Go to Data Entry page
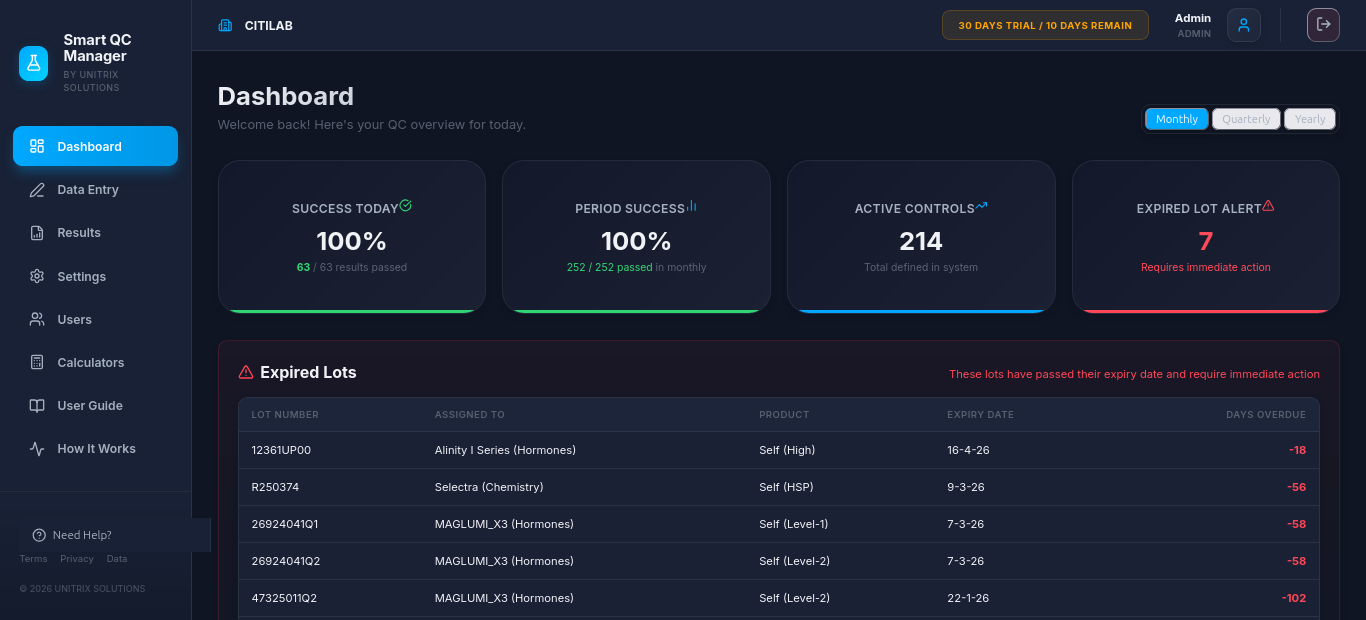This screenshot has height=620, width=1366. tap(95, 190)
